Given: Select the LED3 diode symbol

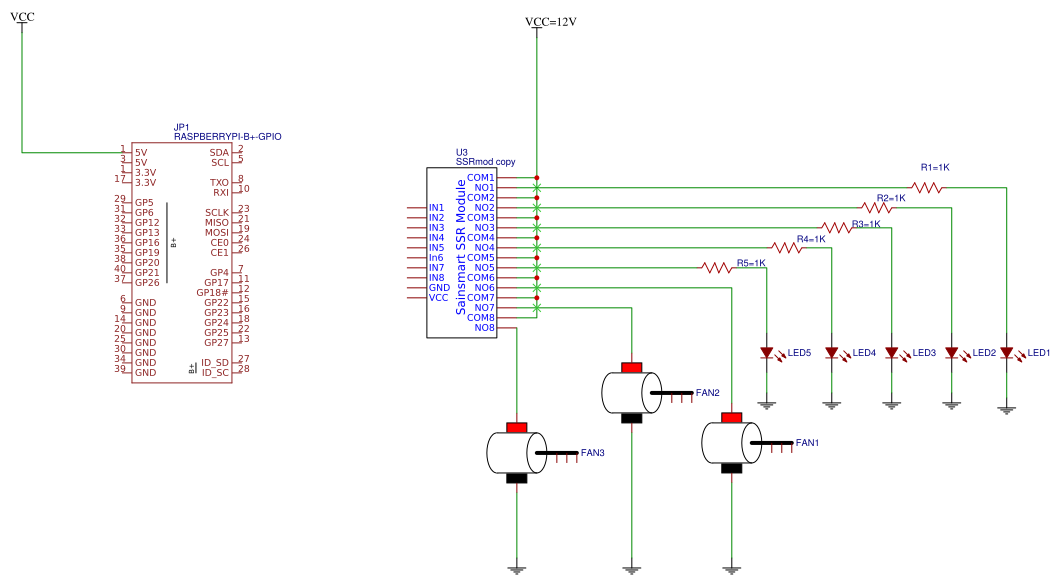Looking at the screenshot, I should point(892,353).
